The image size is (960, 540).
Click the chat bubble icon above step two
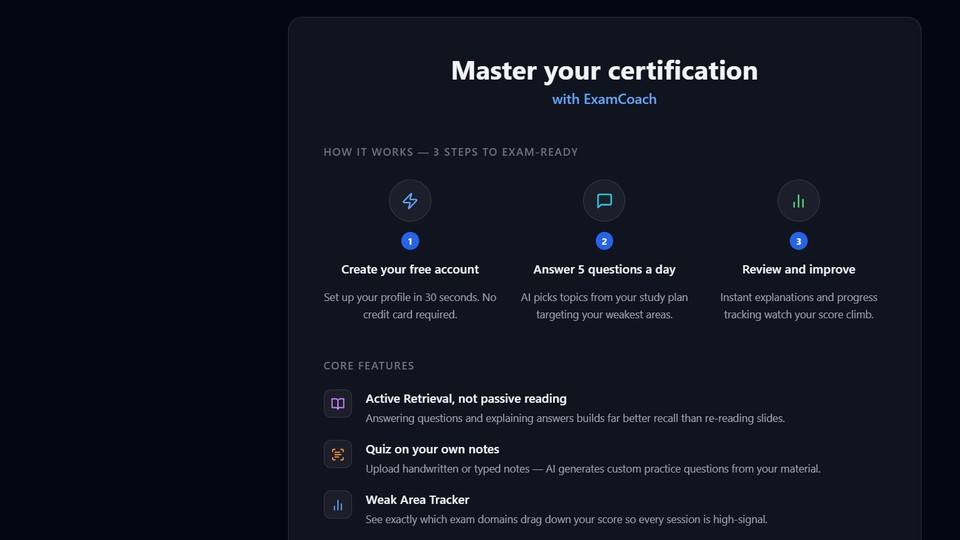click(x=604, y=201)
